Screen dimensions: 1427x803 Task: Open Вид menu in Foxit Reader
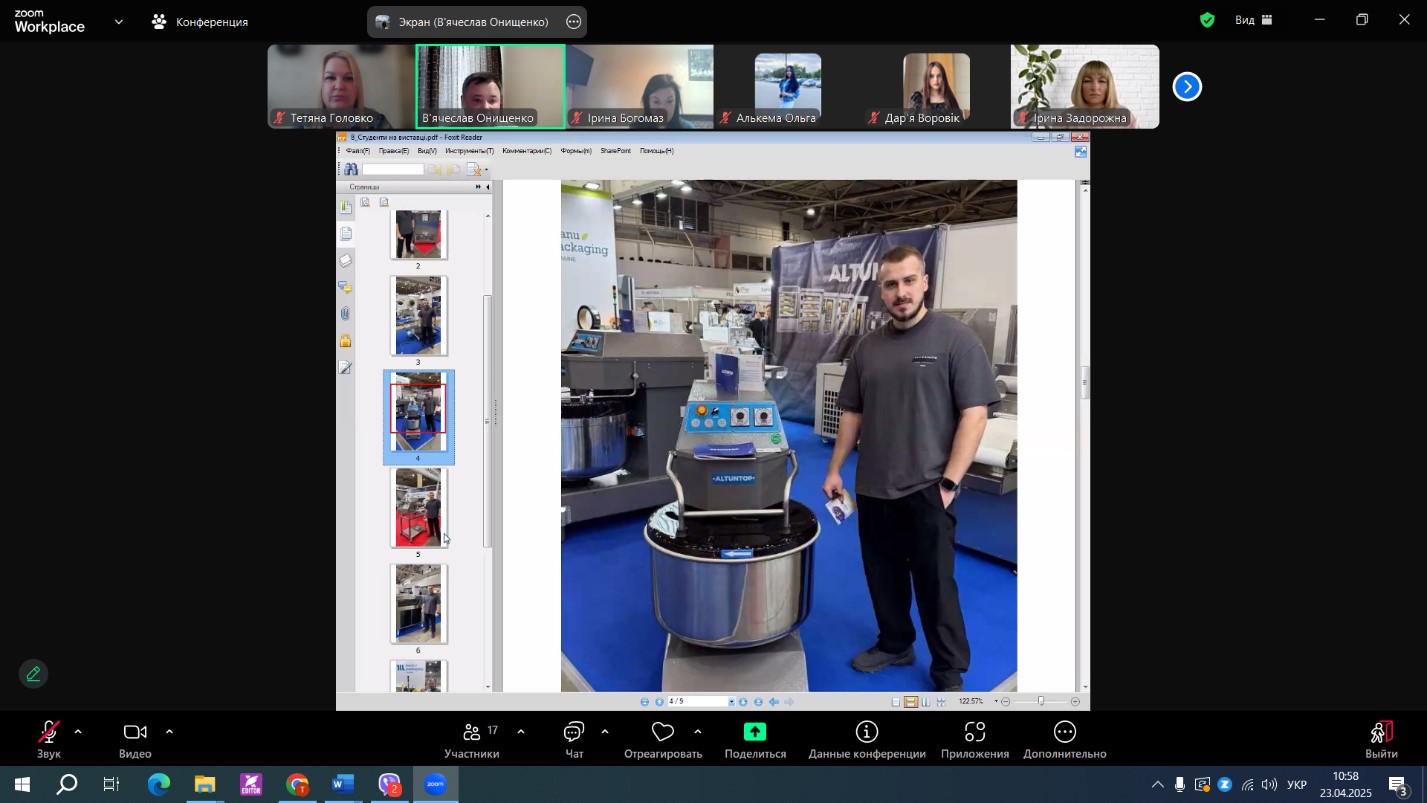click(427, 151)
